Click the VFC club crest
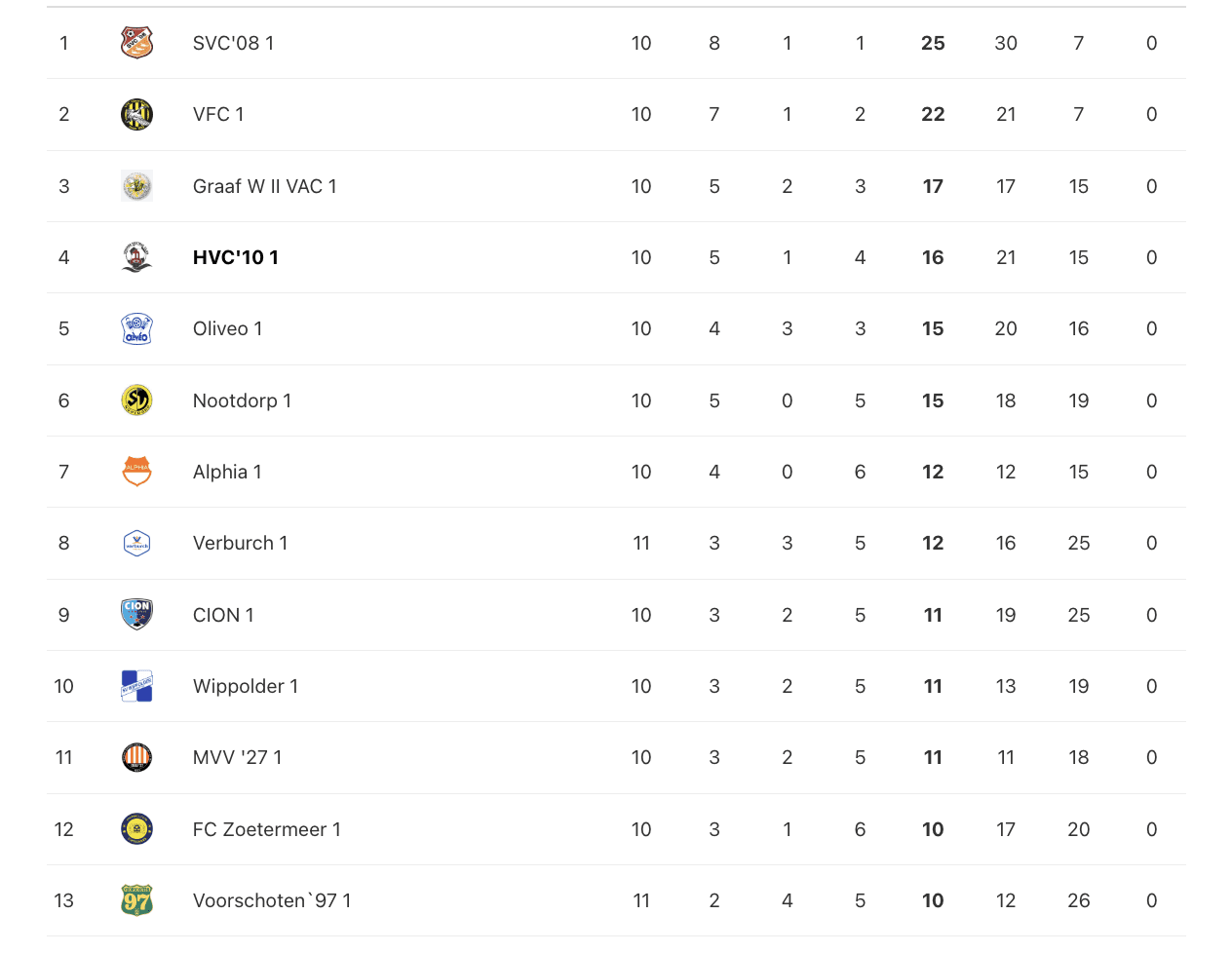The image size is (1232, 953). (136, 114)
